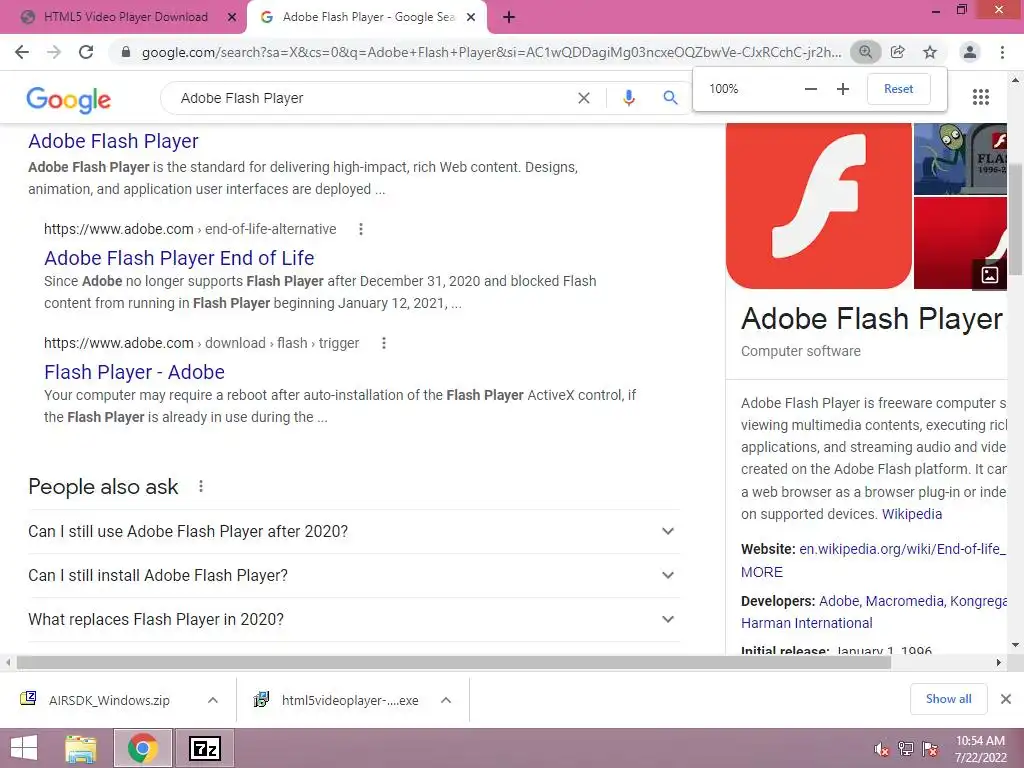Open the Flash tombstone thumbnail image
The height and width of the screenshot is (768, 1024).
pyautogui.click(x=960, y=159)
